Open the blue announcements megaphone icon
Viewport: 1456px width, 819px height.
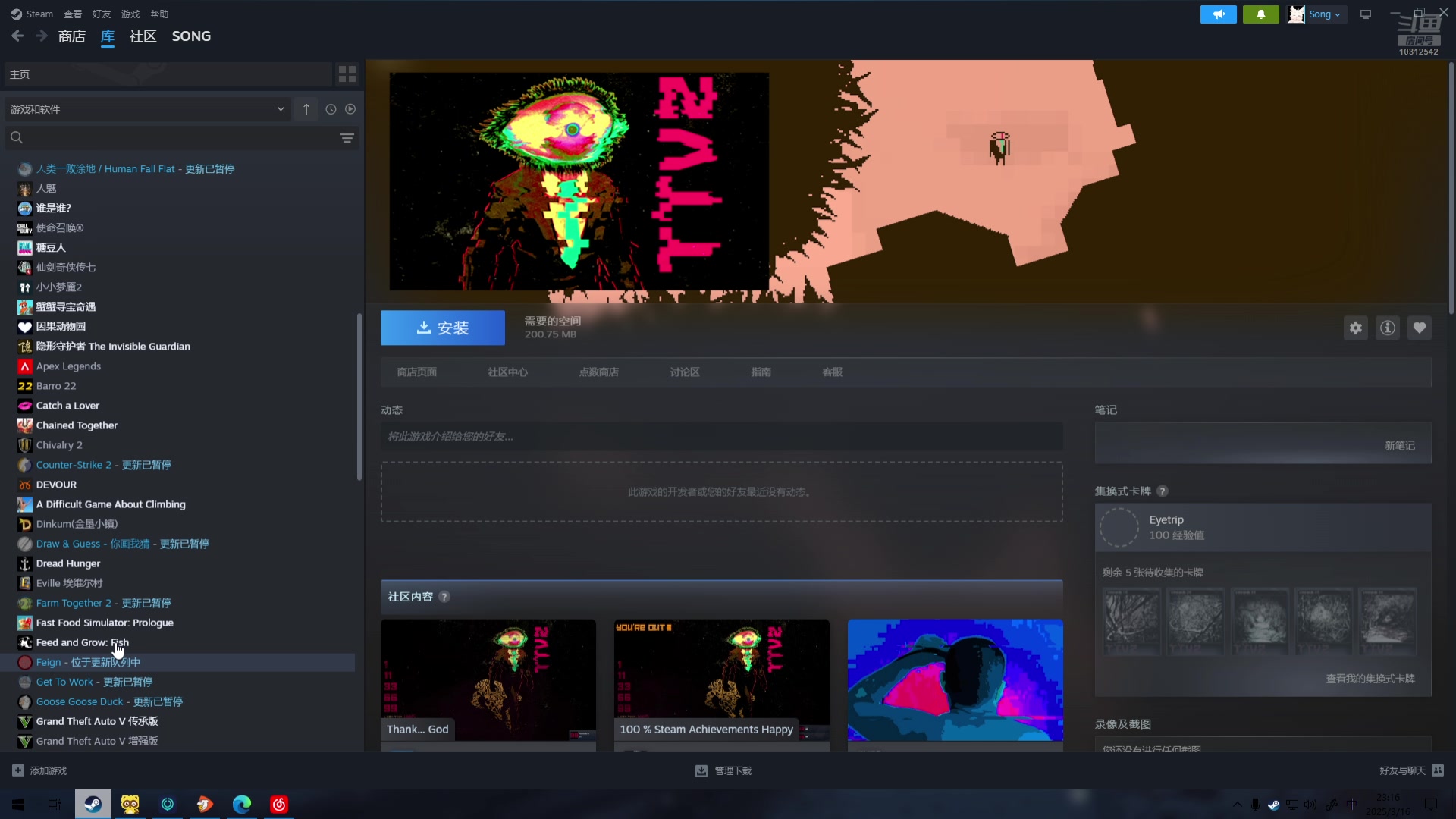click(1218, 14)
